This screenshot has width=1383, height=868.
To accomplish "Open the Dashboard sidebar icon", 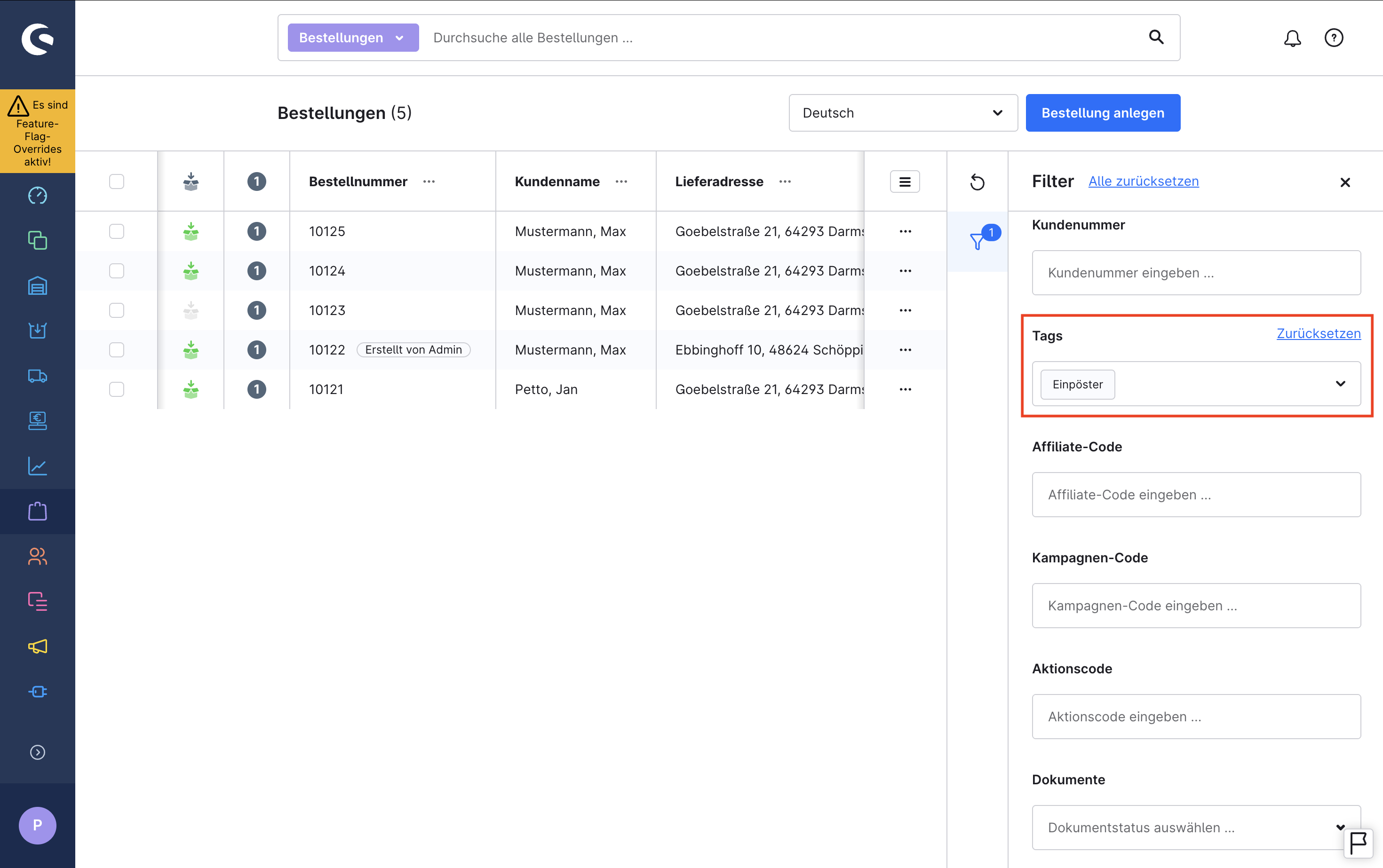I will point(37,196).
